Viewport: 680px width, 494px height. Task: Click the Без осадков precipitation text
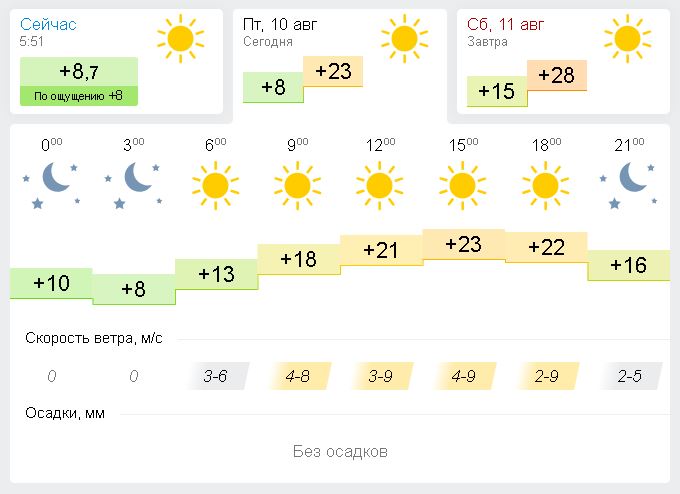(340, 451)
